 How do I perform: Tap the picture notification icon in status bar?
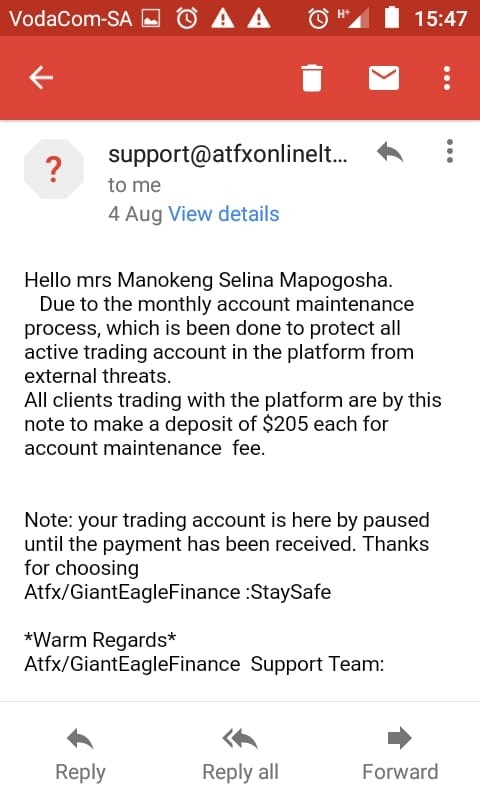(x=150, y=19)
